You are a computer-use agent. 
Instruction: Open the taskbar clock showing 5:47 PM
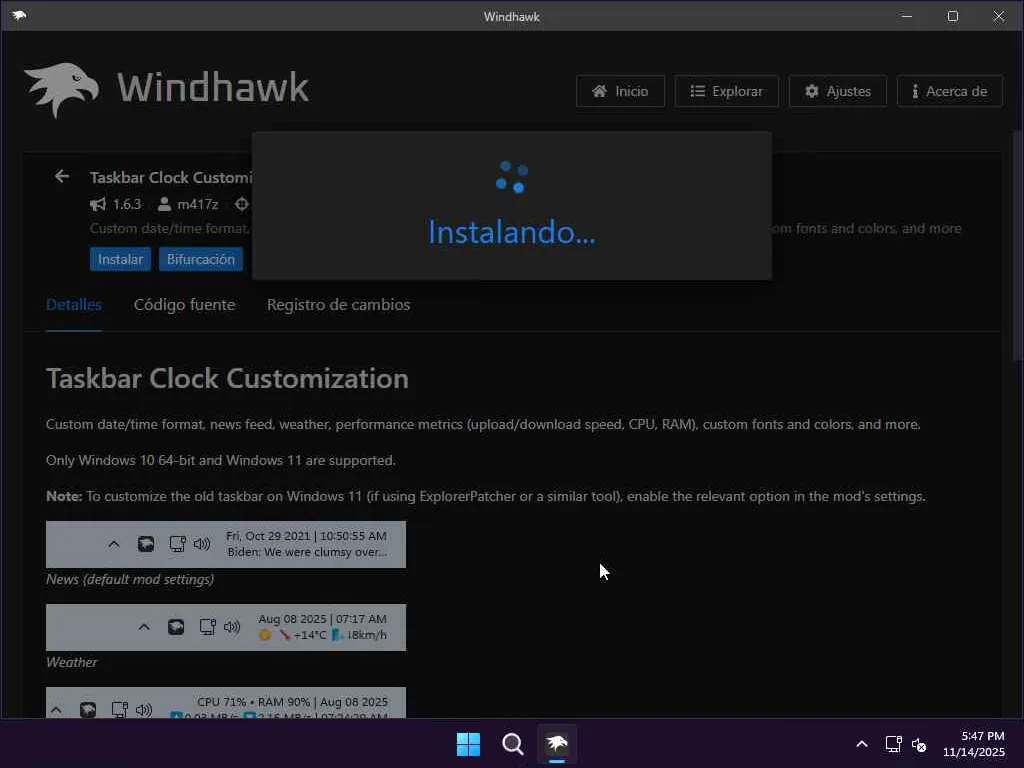click(974, 744)
